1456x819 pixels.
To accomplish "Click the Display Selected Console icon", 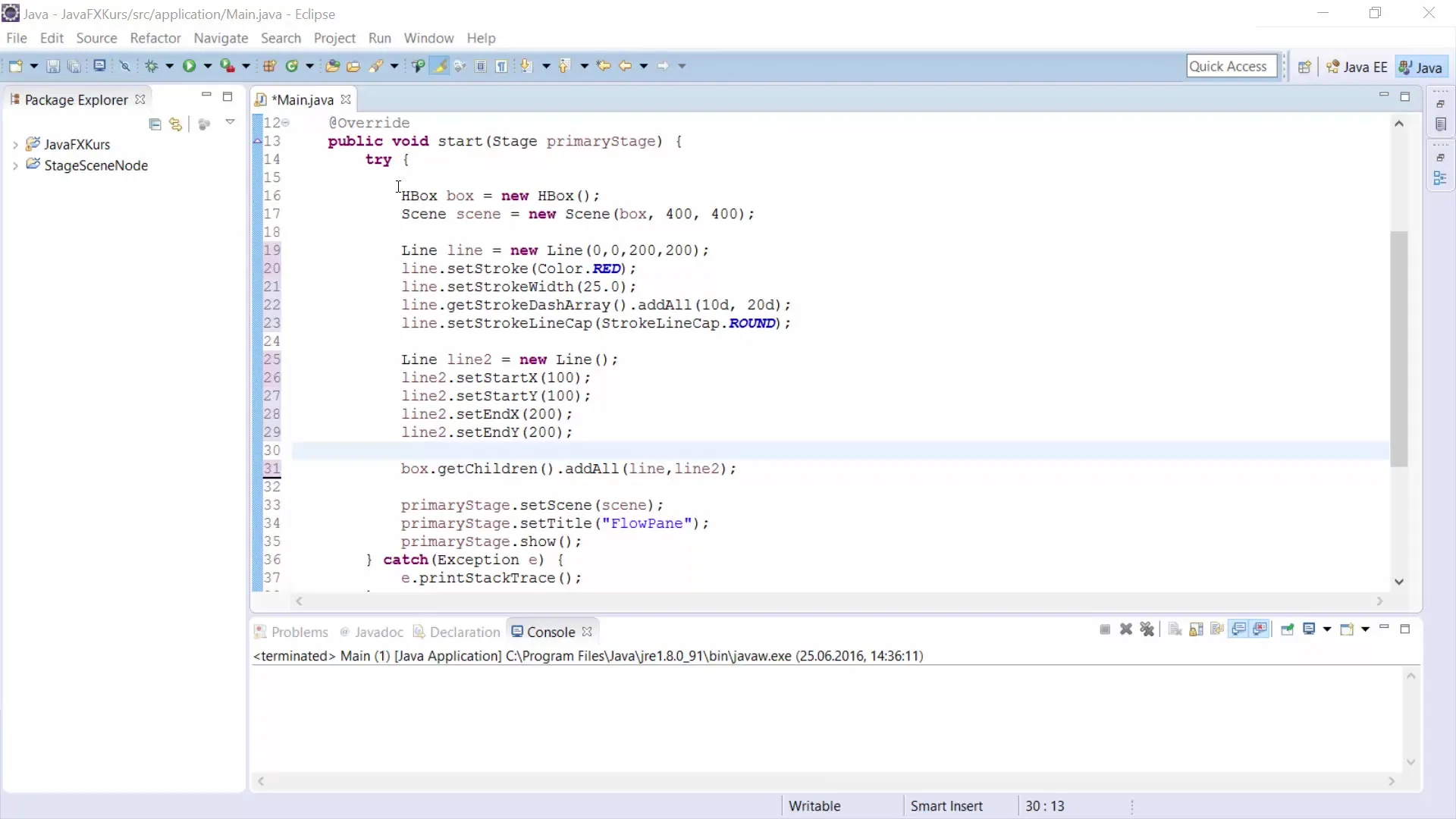I will [x=1309, y=629].
